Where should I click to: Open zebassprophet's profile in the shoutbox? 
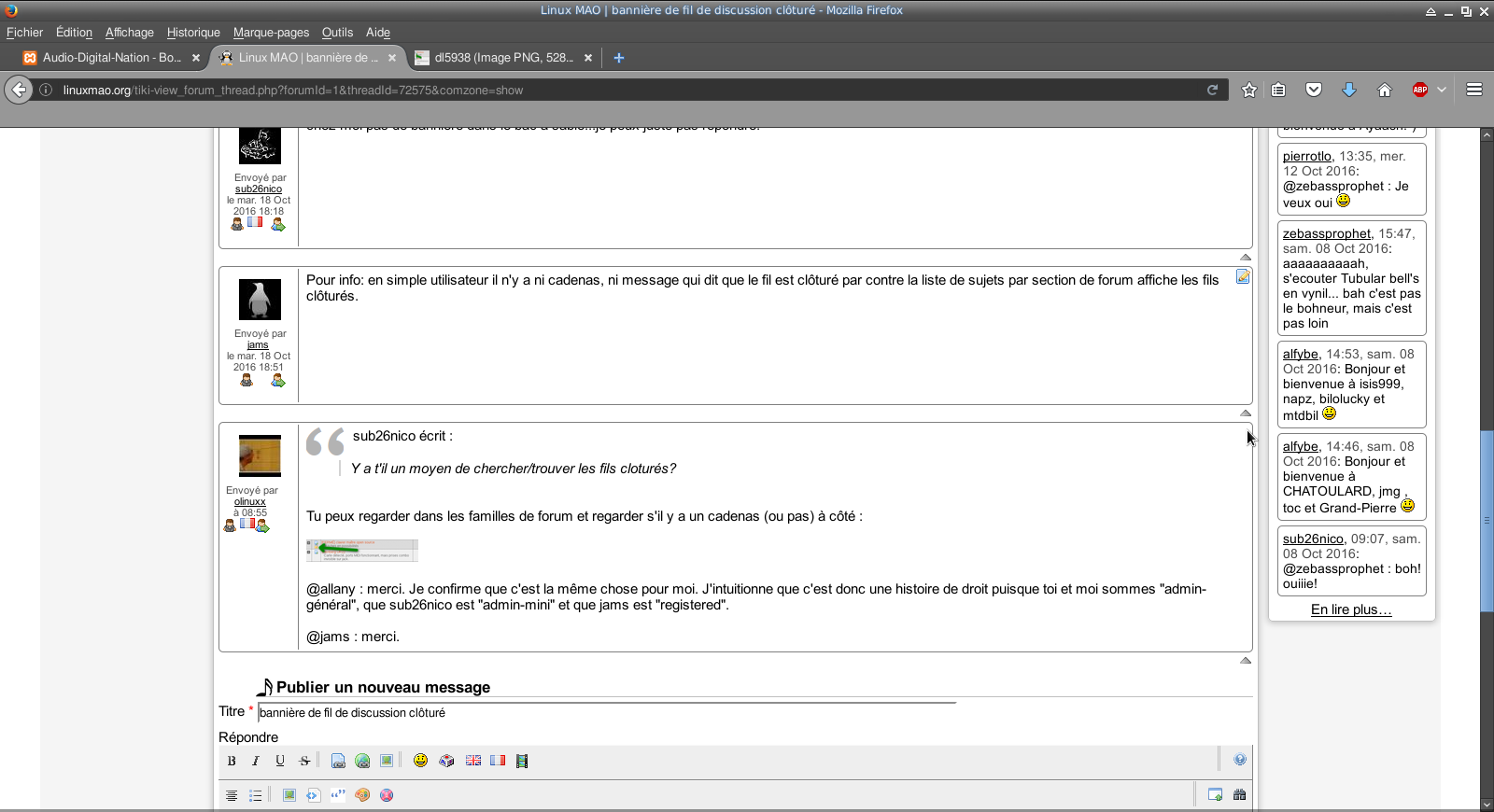pyautogui.click(x=1327, y=233)
